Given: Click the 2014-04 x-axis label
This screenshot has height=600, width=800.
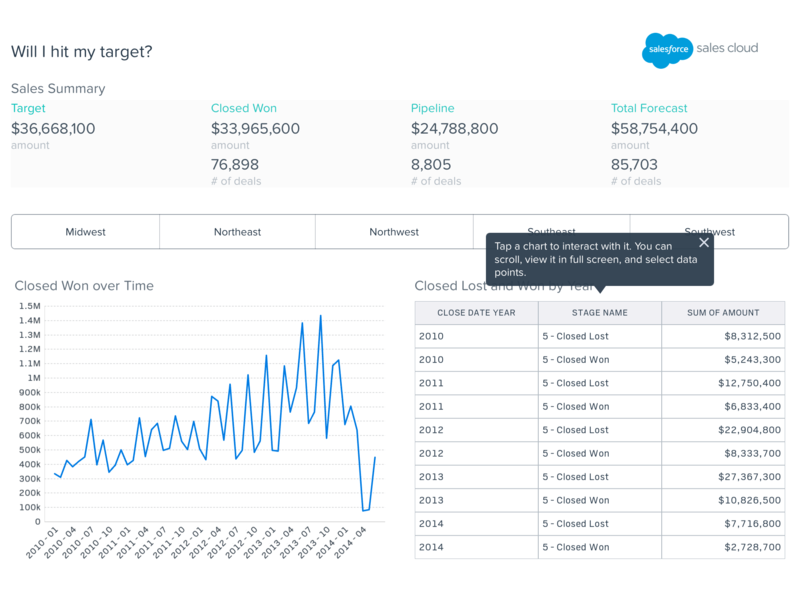Looking at the screenshot, I should pyautogui.click(x=350, y=542).
